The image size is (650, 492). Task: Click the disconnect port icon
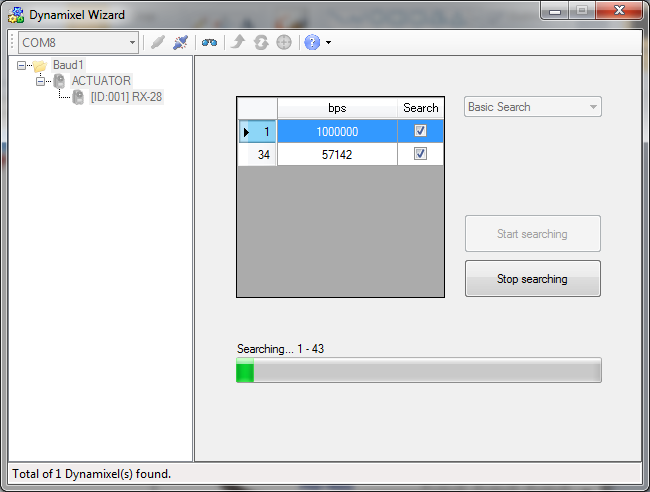click(x=180, y=43)
